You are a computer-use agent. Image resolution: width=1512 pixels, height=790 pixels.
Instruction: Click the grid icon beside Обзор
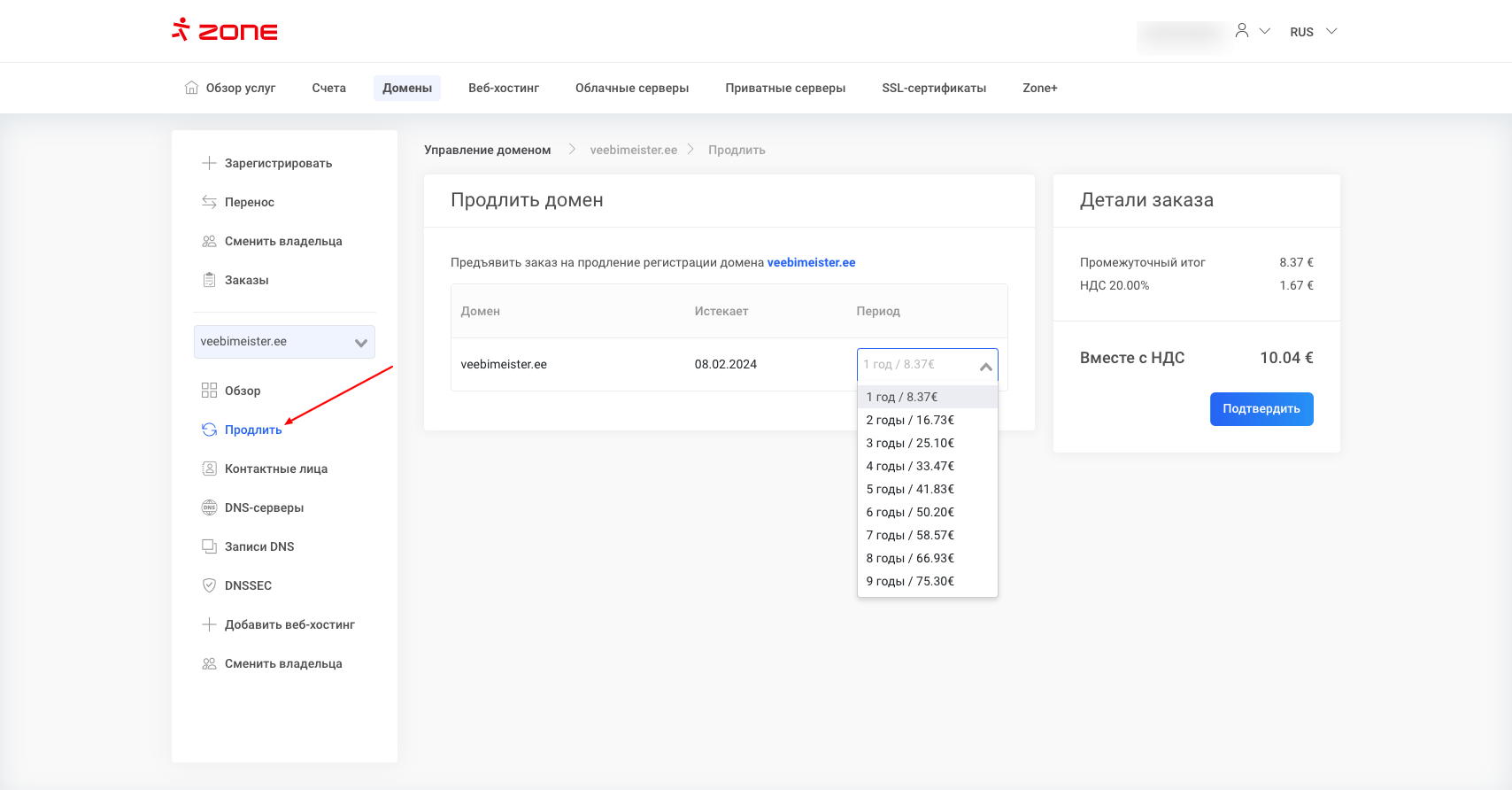coord(209,391)
